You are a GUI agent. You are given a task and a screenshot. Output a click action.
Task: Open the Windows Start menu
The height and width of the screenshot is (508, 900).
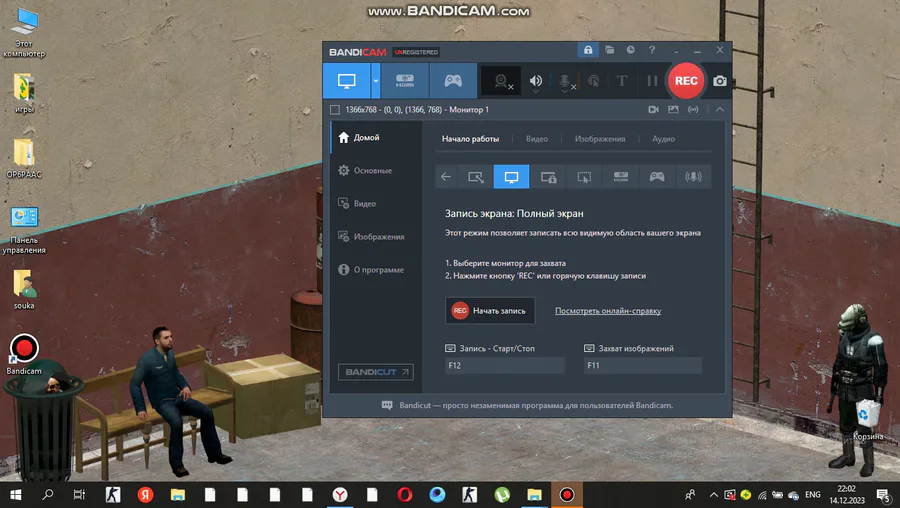[15, 494]
